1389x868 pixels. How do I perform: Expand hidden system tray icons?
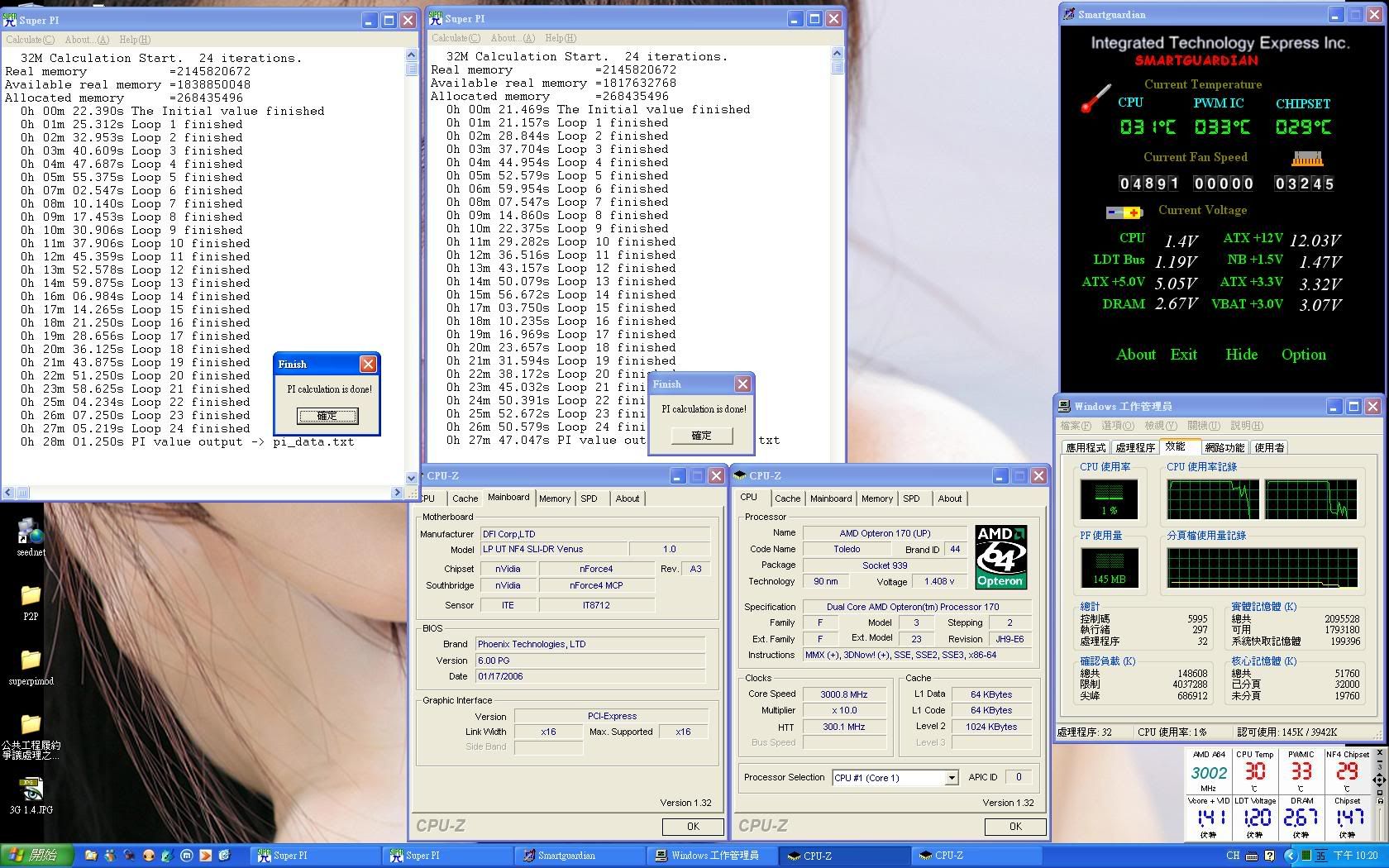[x=1291, y=856]
